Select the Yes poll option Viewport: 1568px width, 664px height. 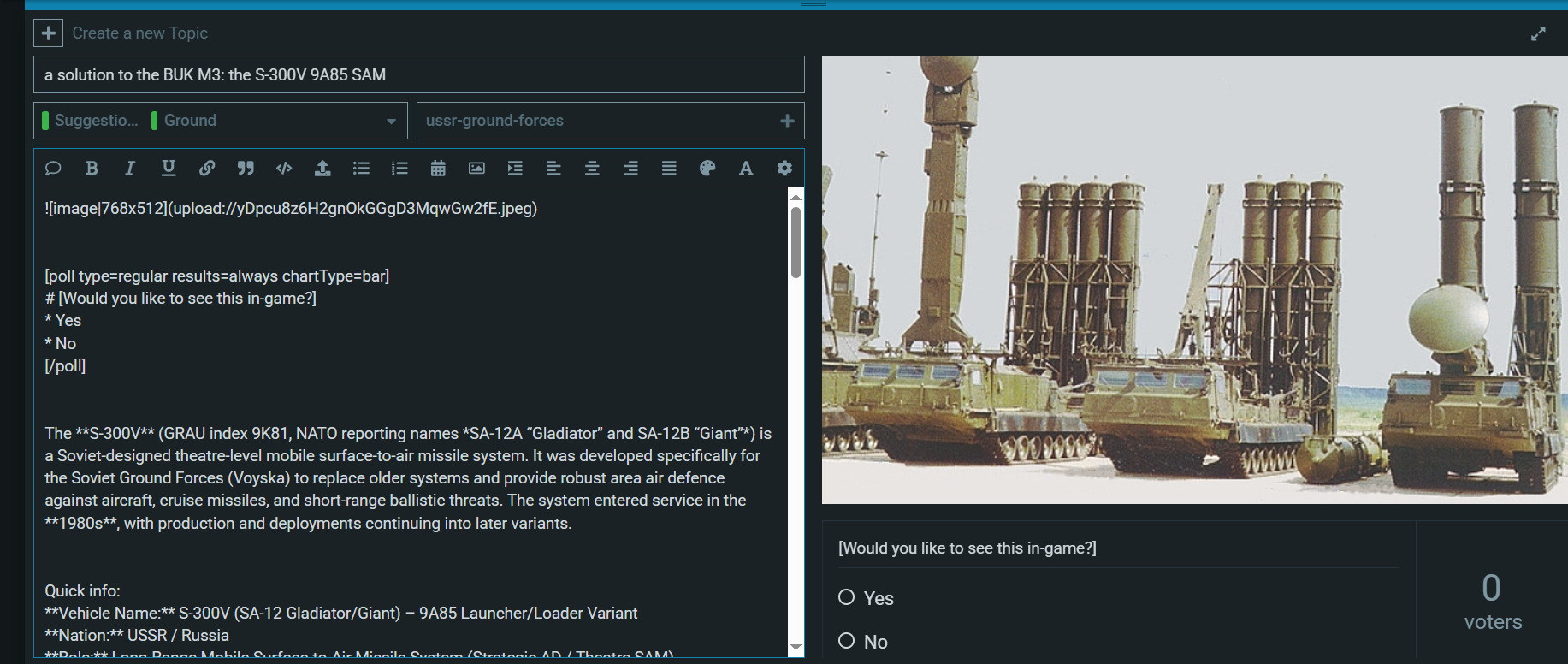point(847,597)
